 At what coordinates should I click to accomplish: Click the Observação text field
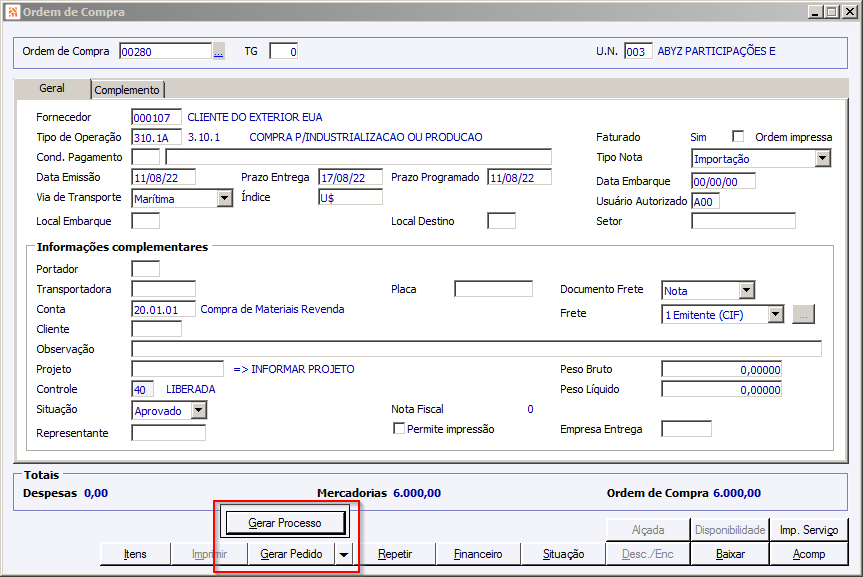click(476, 349)
